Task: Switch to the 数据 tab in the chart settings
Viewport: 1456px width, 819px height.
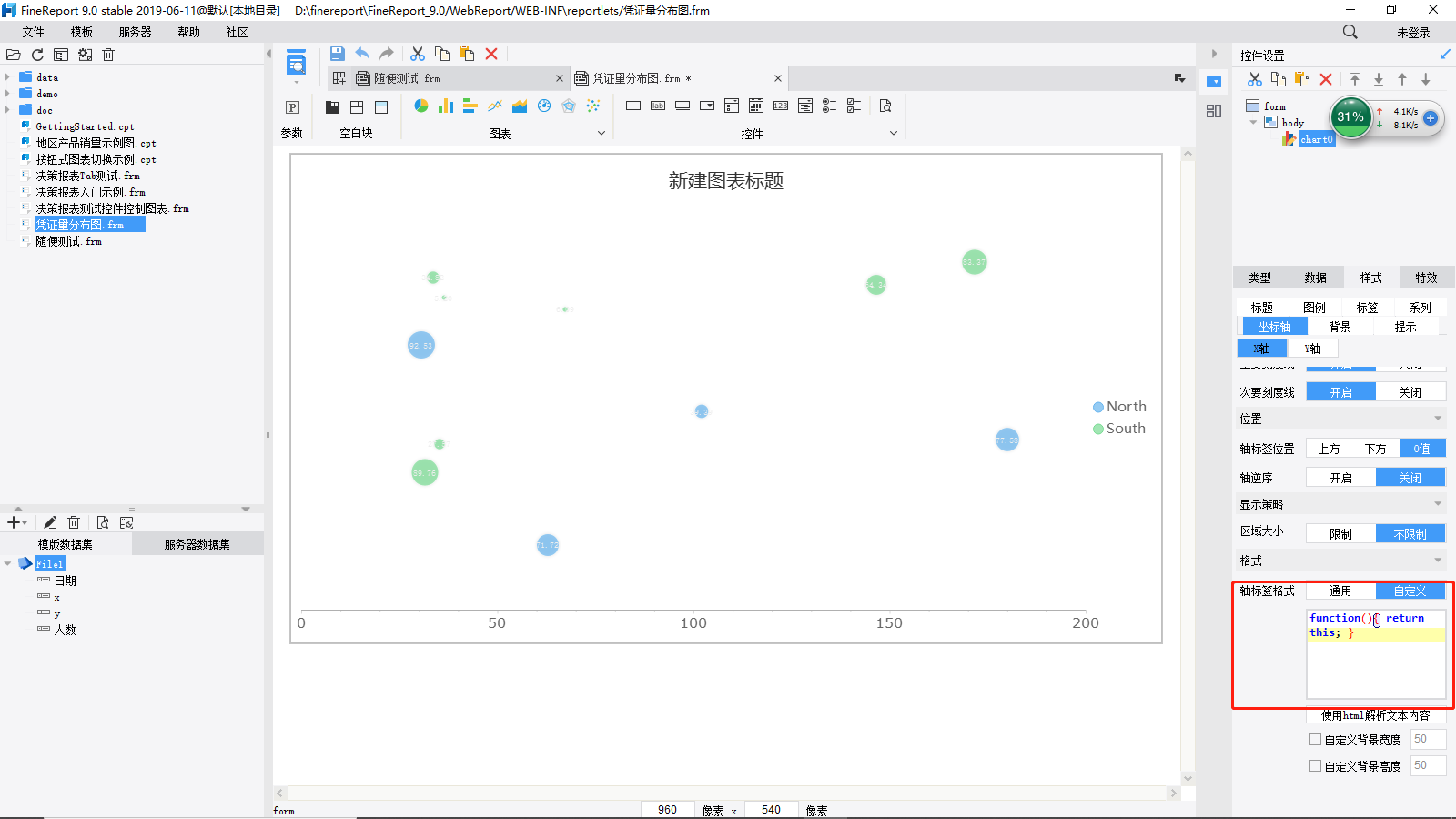Action: 1316,278
